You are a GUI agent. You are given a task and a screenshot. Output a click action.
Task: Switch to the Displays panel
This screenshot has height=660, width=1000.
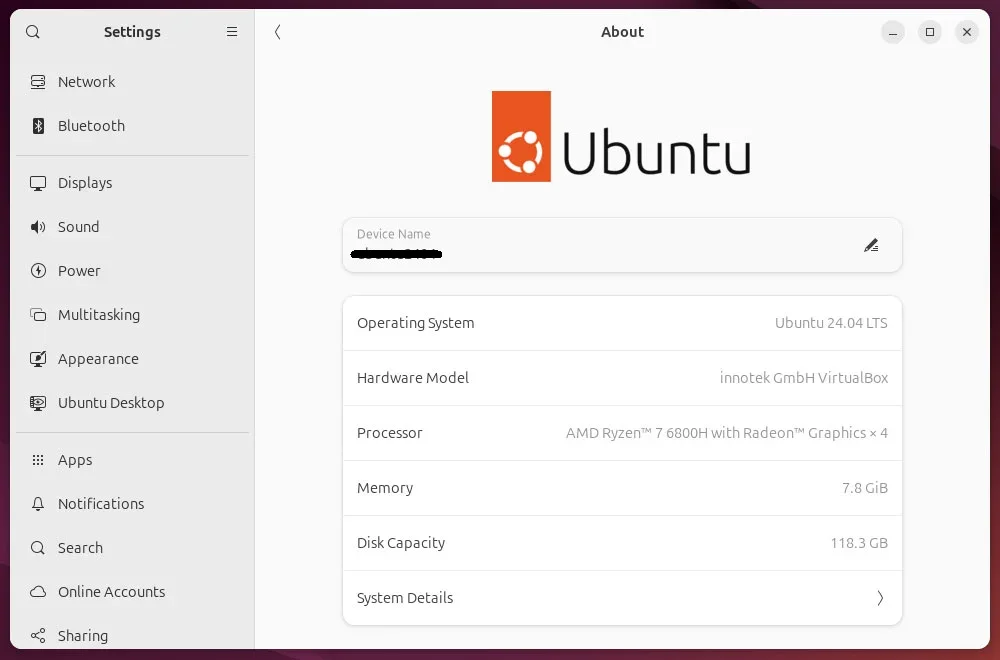[x=132, y=183]
